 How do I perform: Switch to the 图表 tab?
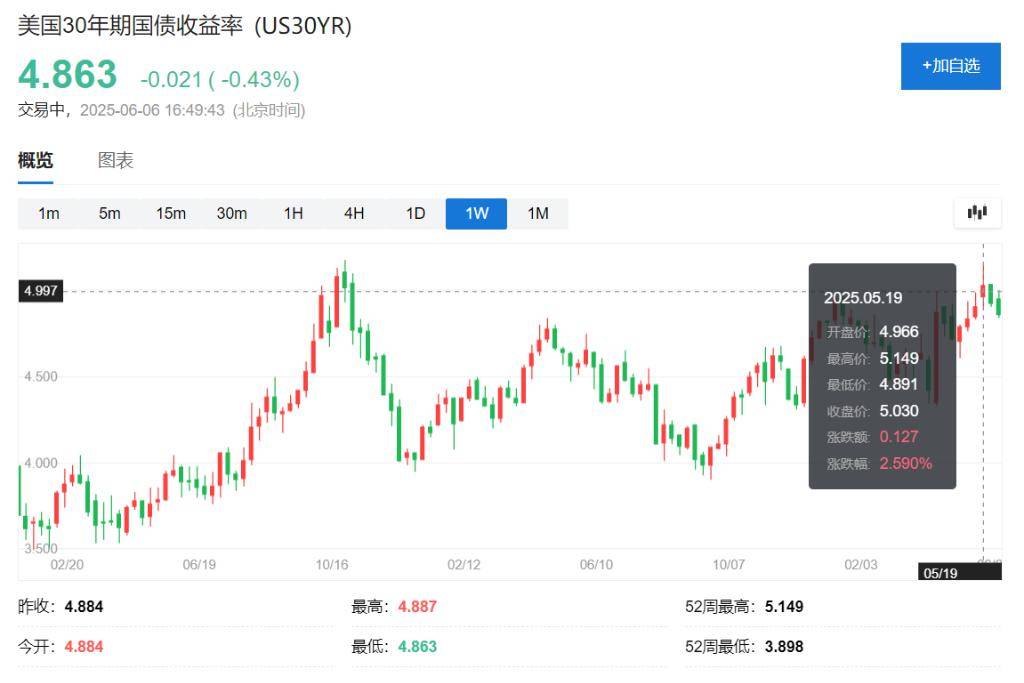(115, 160)
